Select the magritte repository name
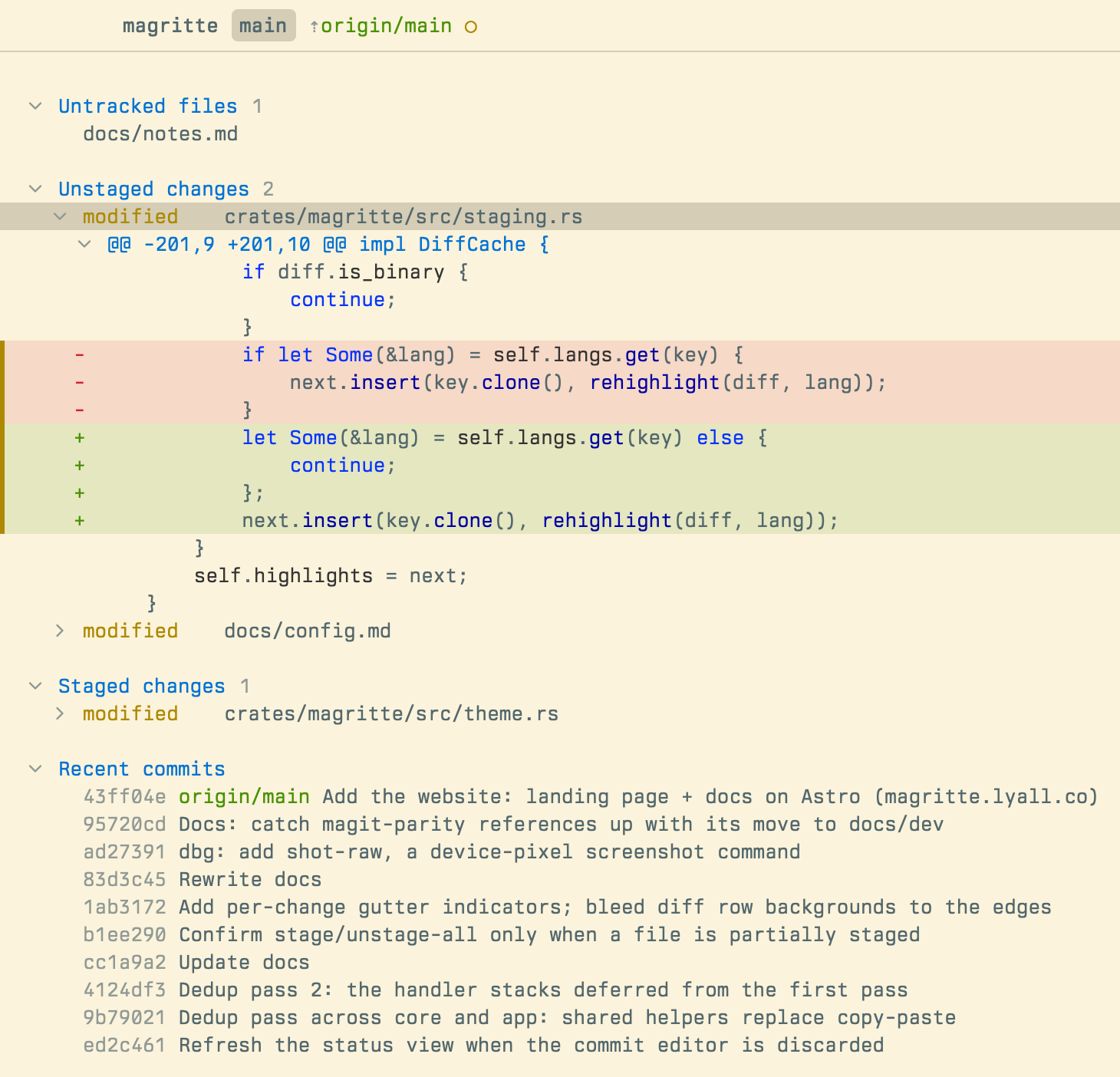This screenshot has width=1120, height=1077. 170,26
